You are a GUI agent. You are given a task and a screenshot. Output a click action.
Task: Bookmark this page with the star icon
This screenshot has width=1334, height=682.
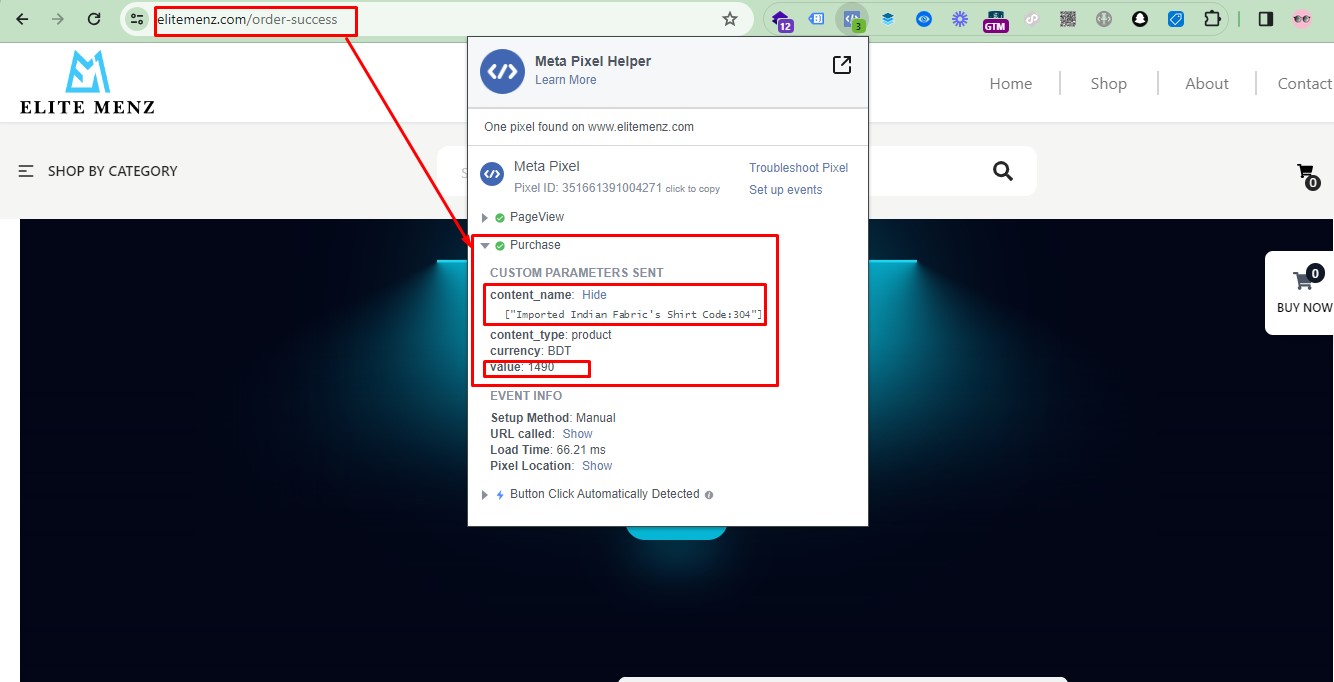(730, 19)
